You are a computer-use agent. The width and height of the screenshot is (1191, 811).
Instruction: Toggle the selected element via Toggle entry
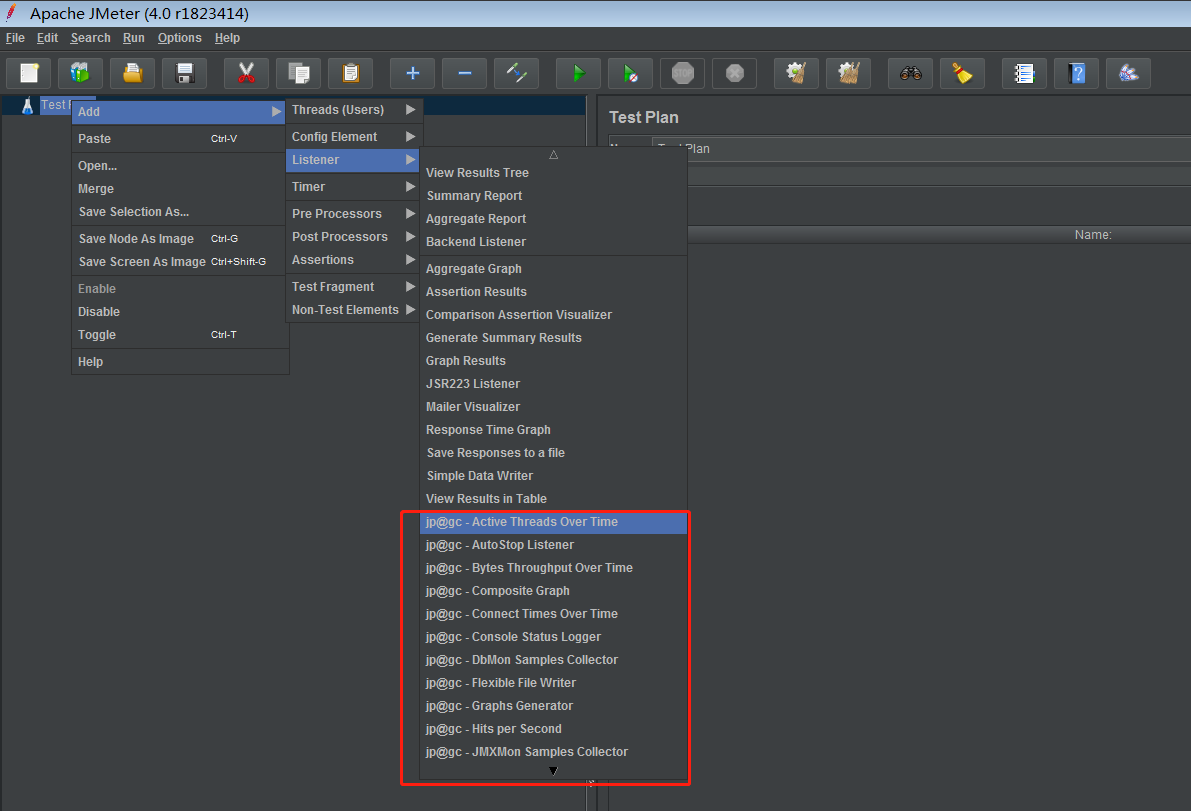tap(97, 335)
